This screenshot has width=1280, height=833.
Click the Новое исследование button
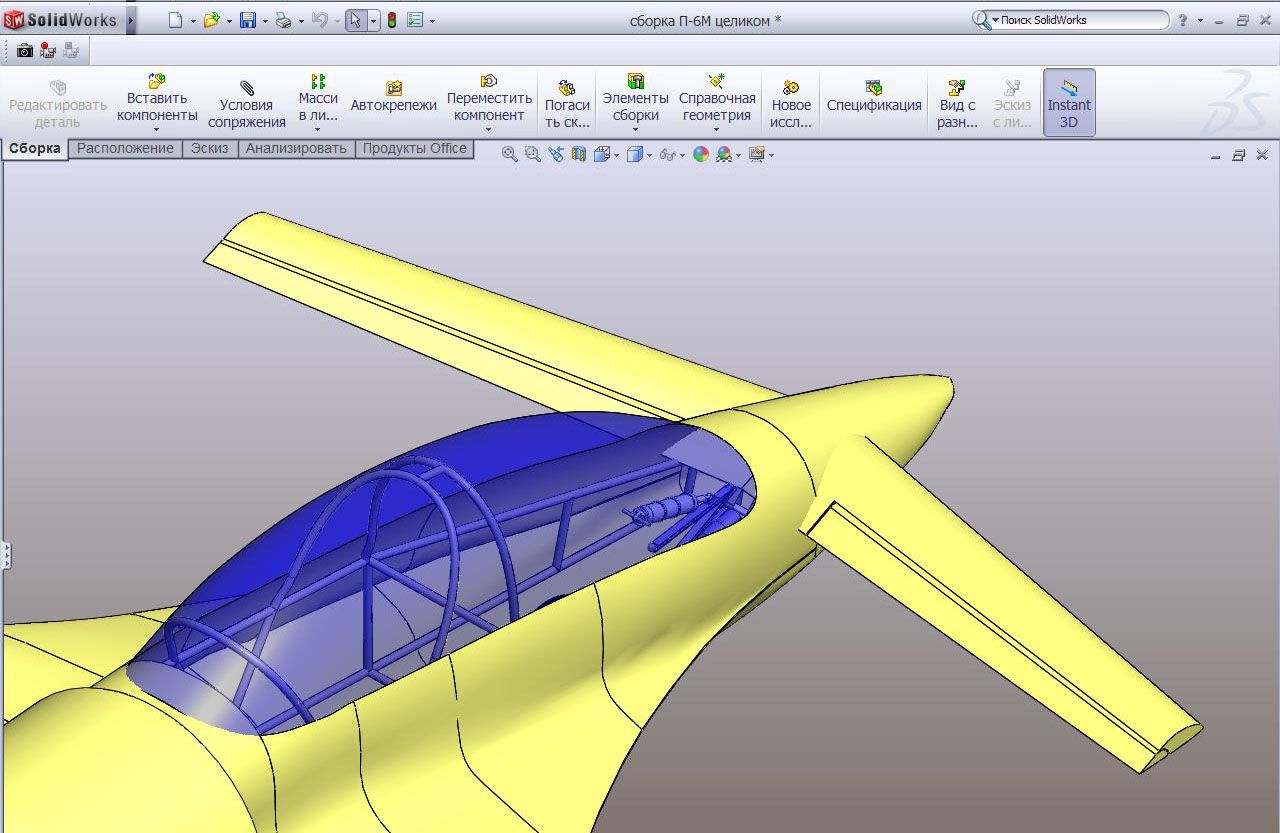click(790, 104)
